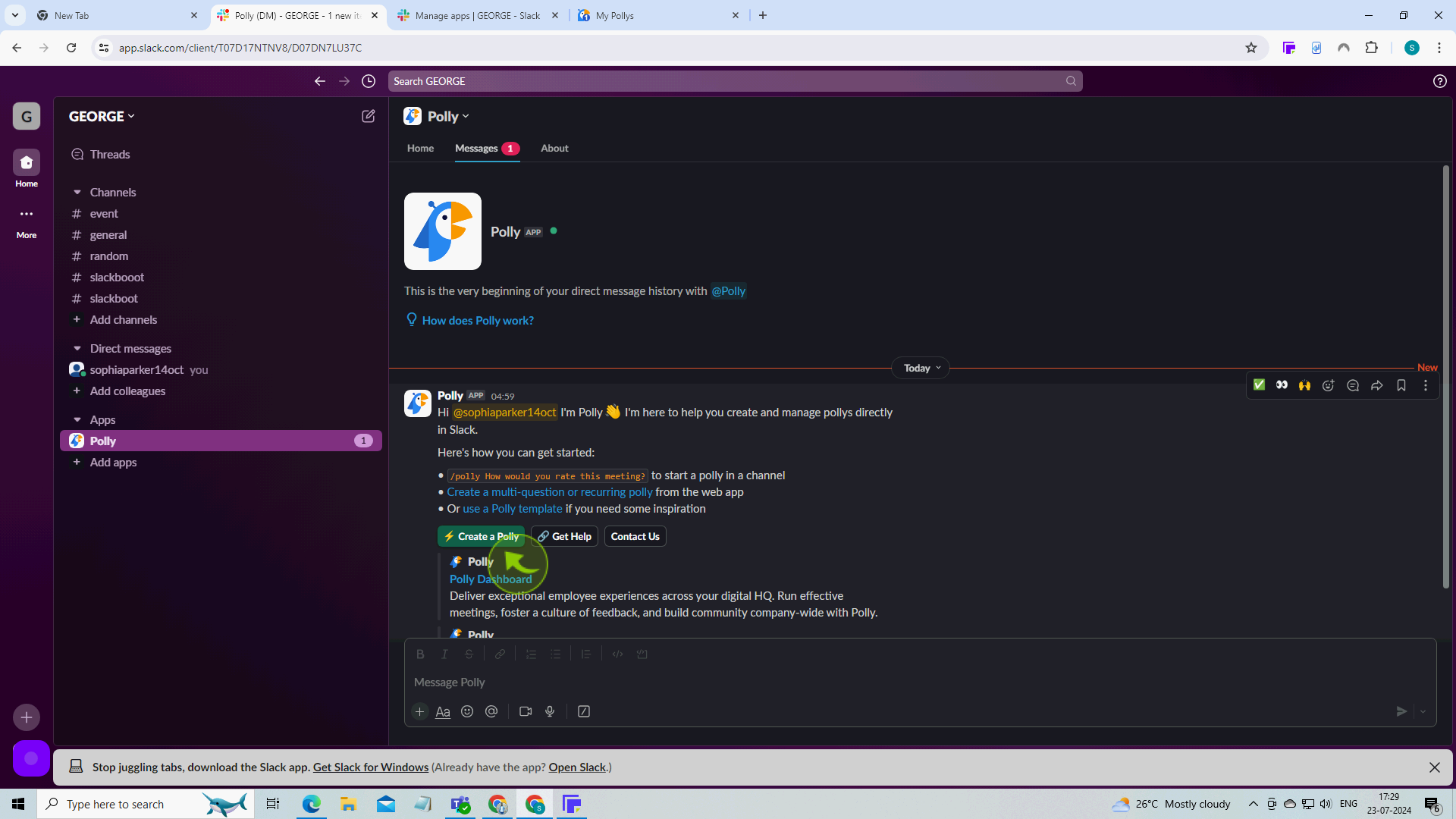Collapse the Direct messages section
The height and width of the screenshot is (819, 1456).
(77, 349)
